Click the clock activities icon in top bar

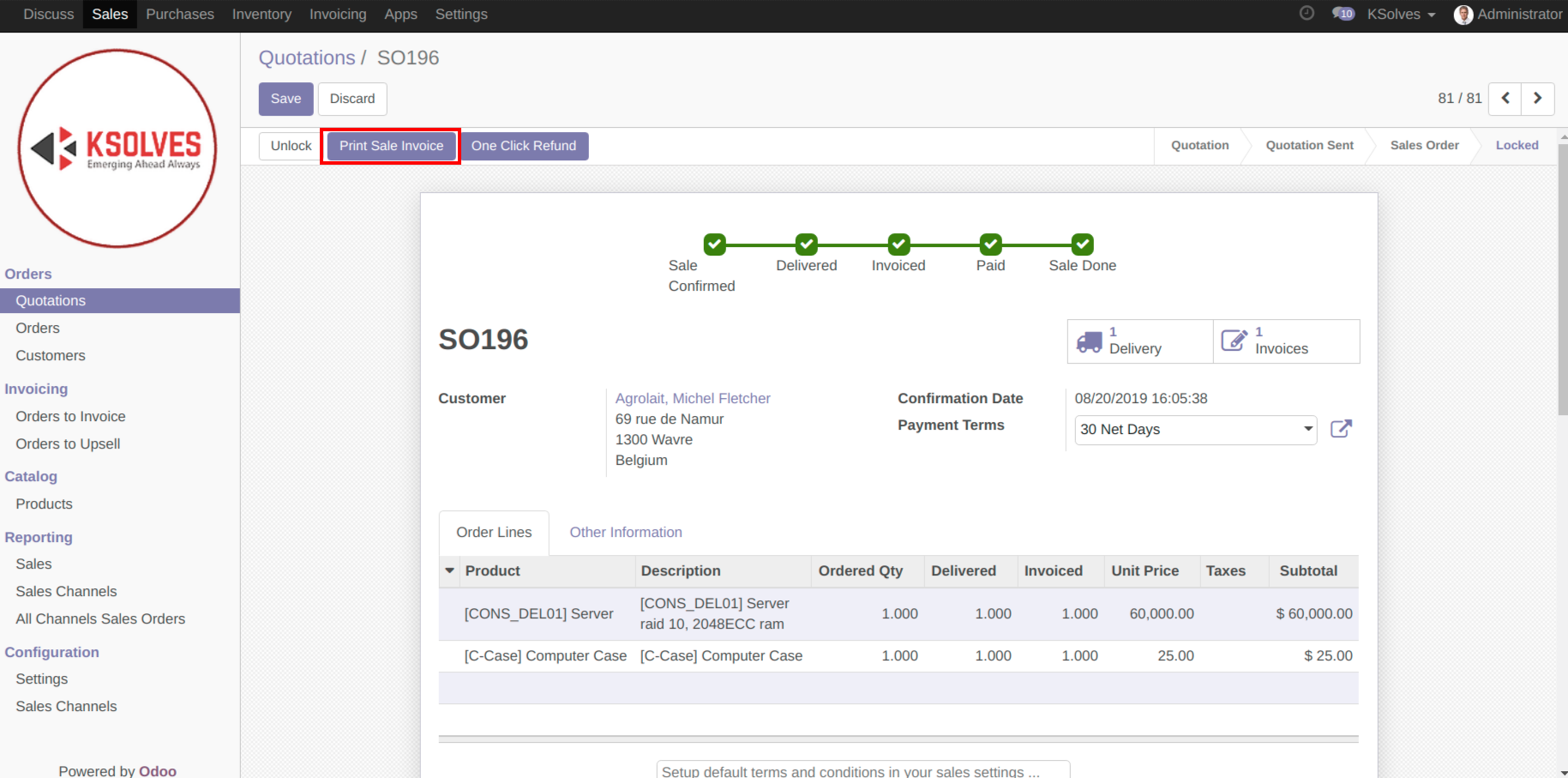pyautogui.click(x=1307, y=13)
